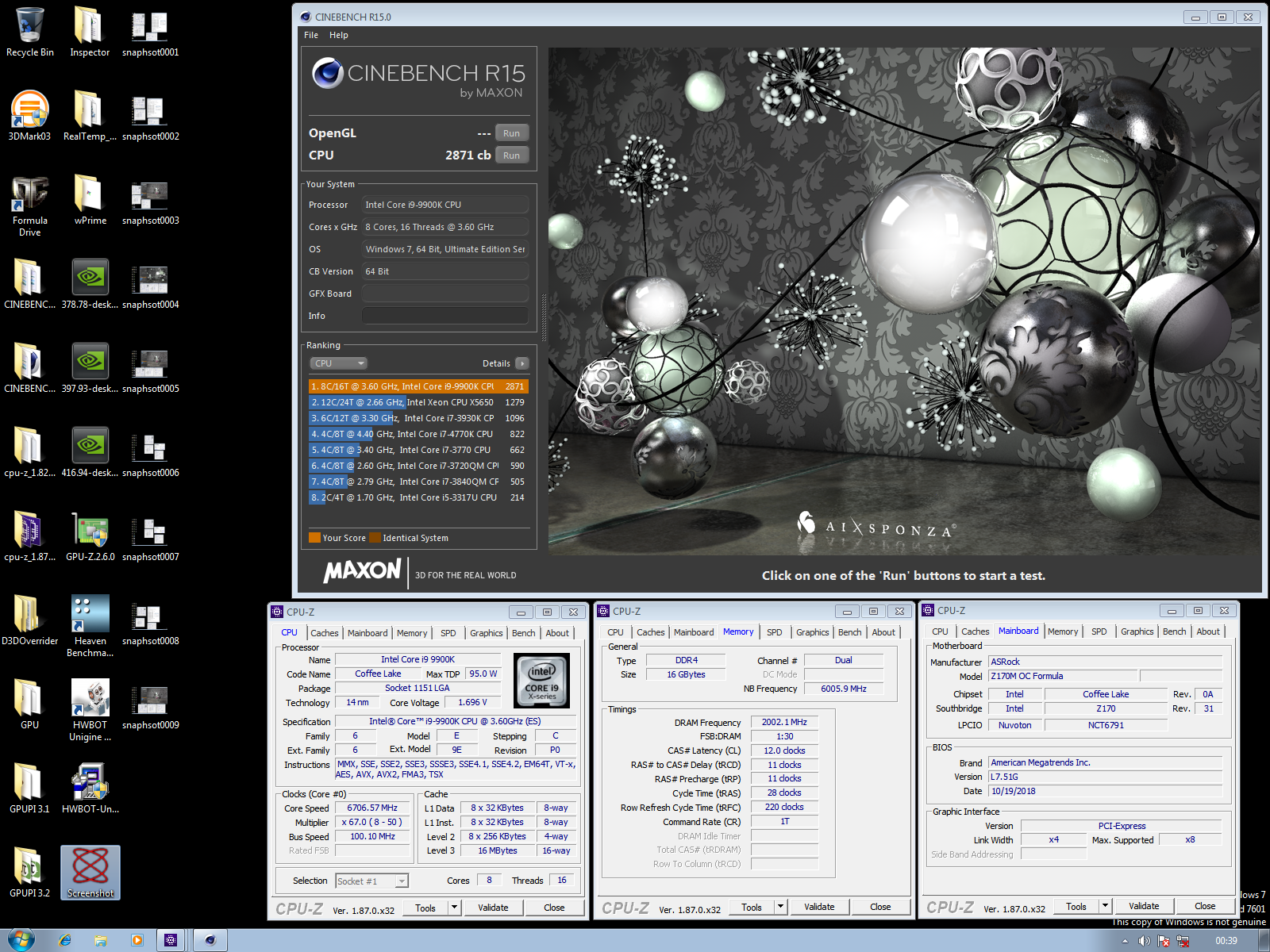Click the taskbar clock showing 00:39

[x=1226, y=941]
